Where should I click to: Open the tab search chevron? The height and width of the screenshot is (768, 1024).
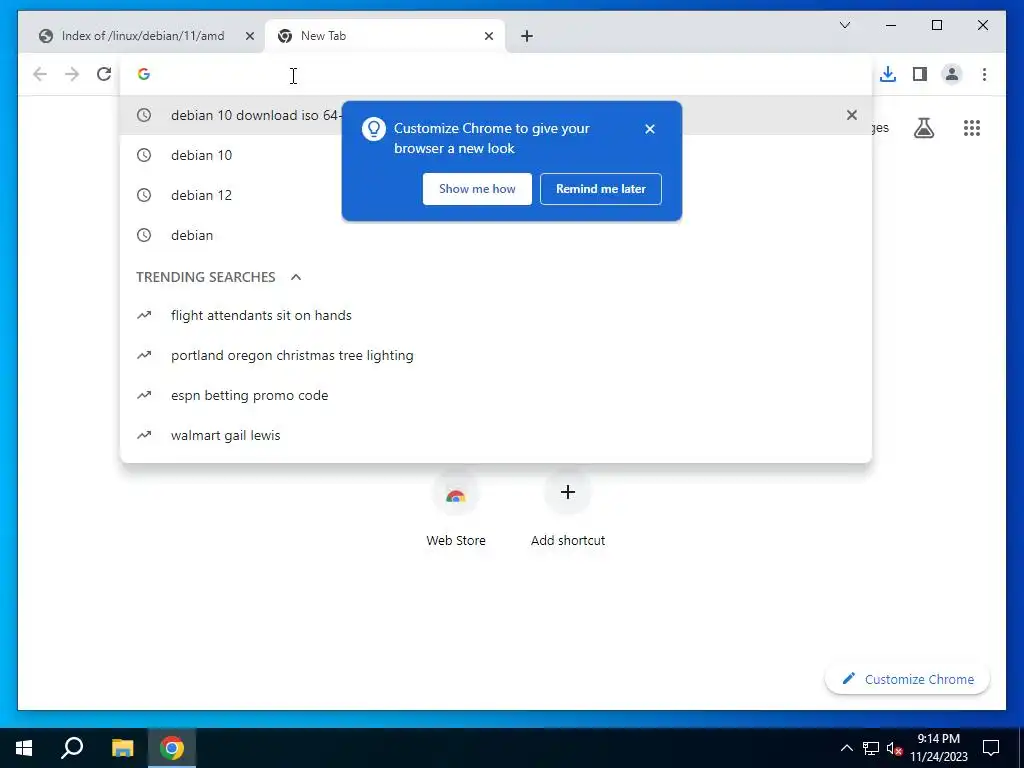coord(844,25)
